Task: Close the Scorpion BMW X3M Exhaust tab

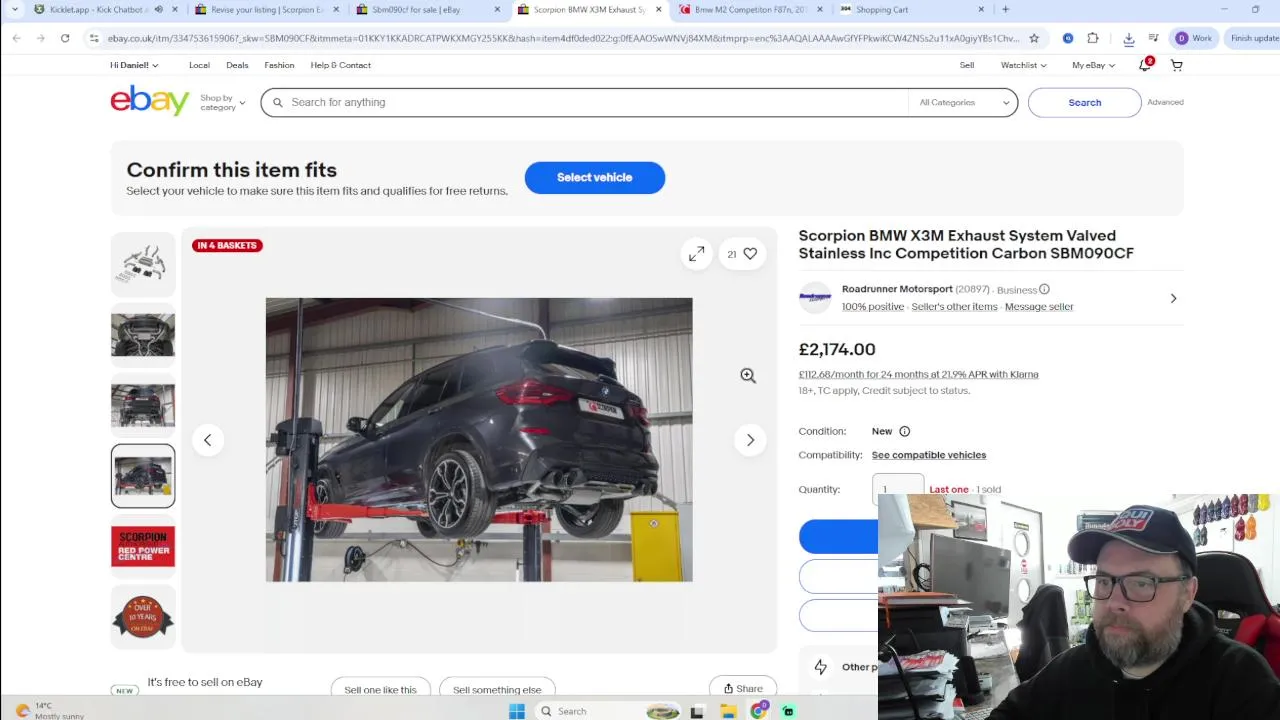Action: (658, 9)
